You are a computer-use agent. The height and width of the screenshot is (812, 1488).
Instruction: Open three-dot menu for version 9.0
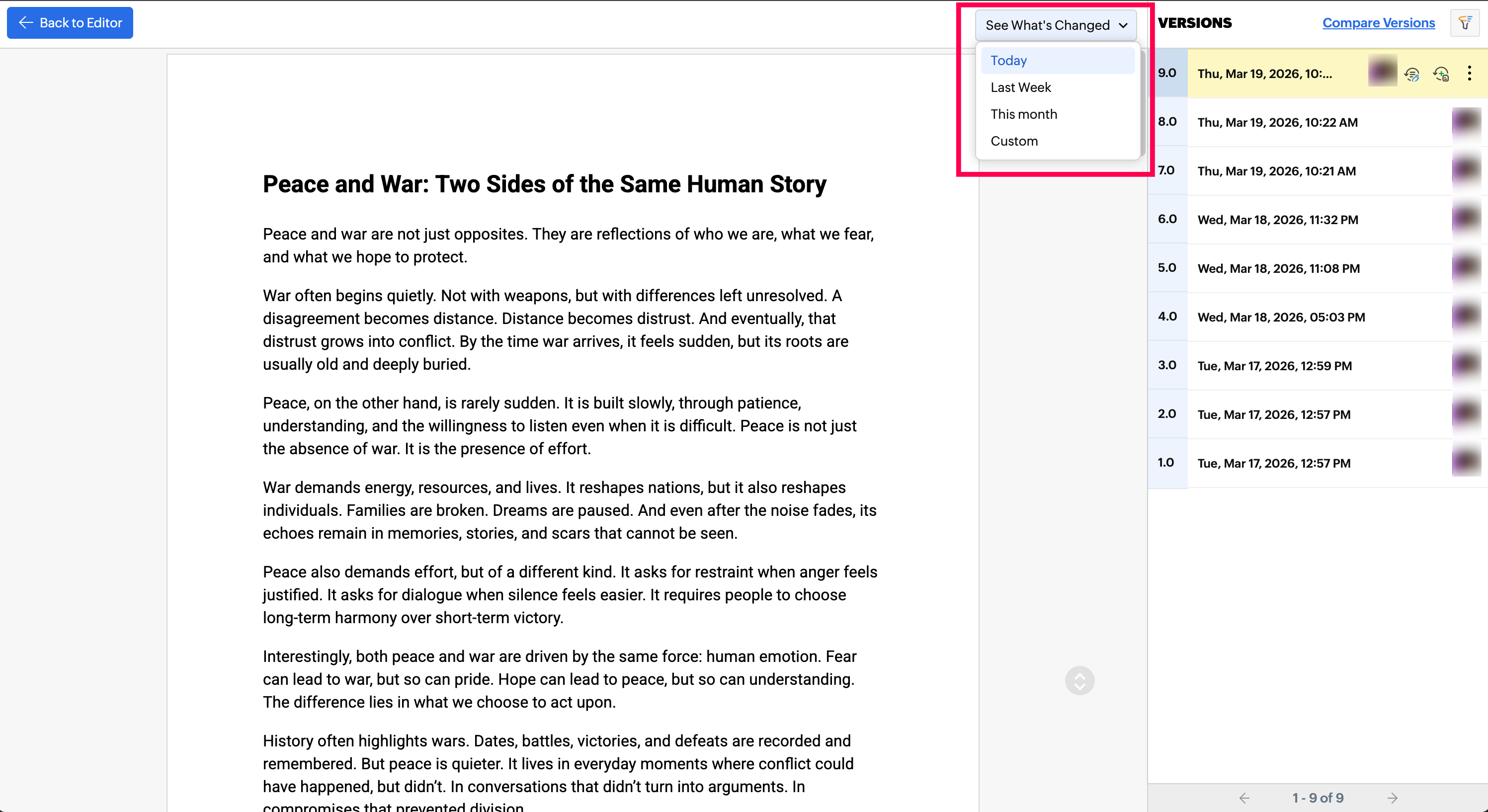click(x=1469, y=74)
